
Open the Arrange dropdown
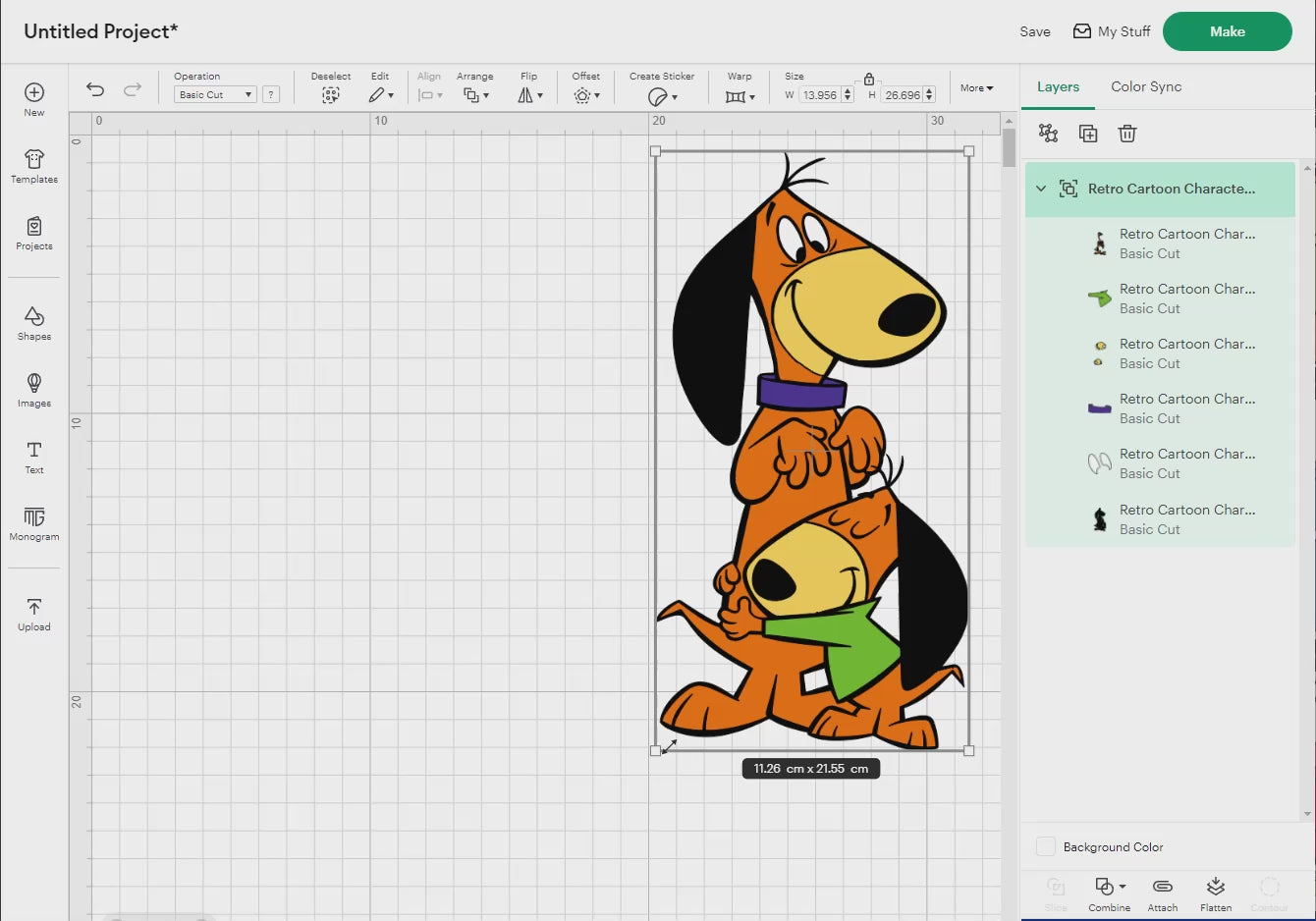[x=476, y=95]
